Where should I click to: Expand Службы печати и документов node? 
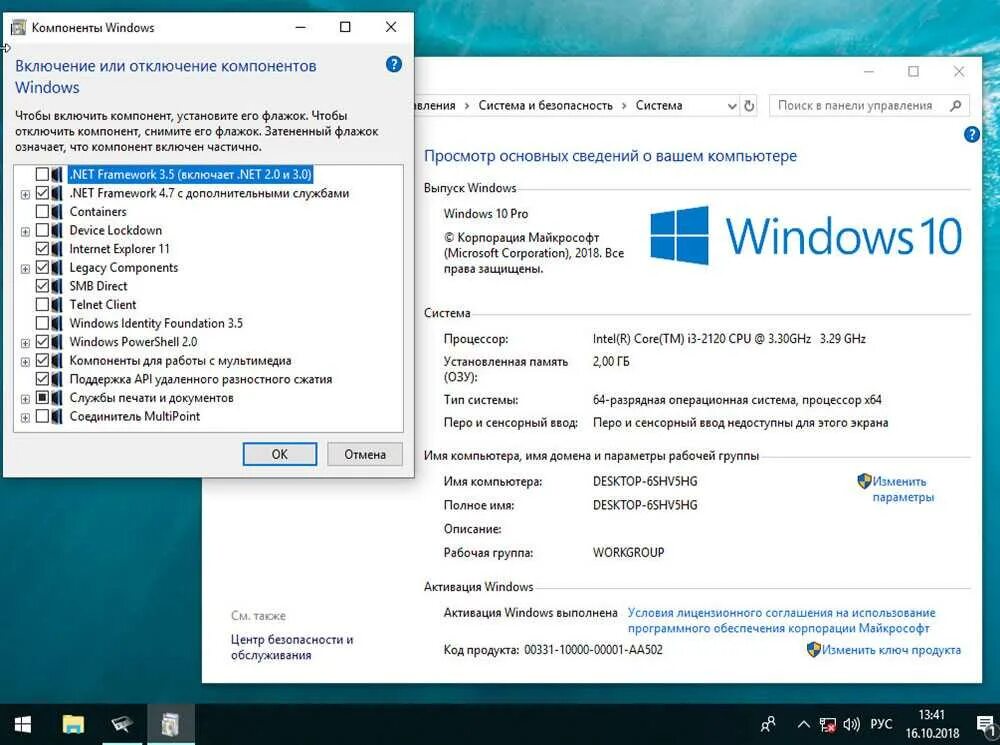(x=26, y=399)
